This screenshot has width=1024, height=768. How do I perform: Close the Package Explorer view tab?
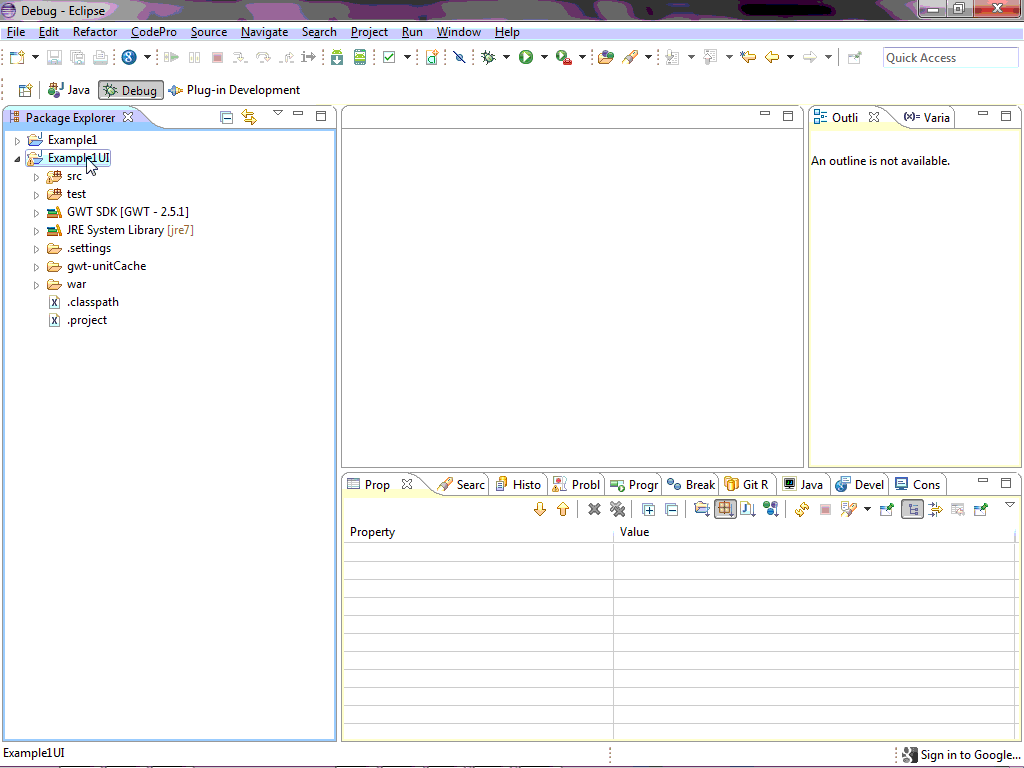[x=128, y=117]
